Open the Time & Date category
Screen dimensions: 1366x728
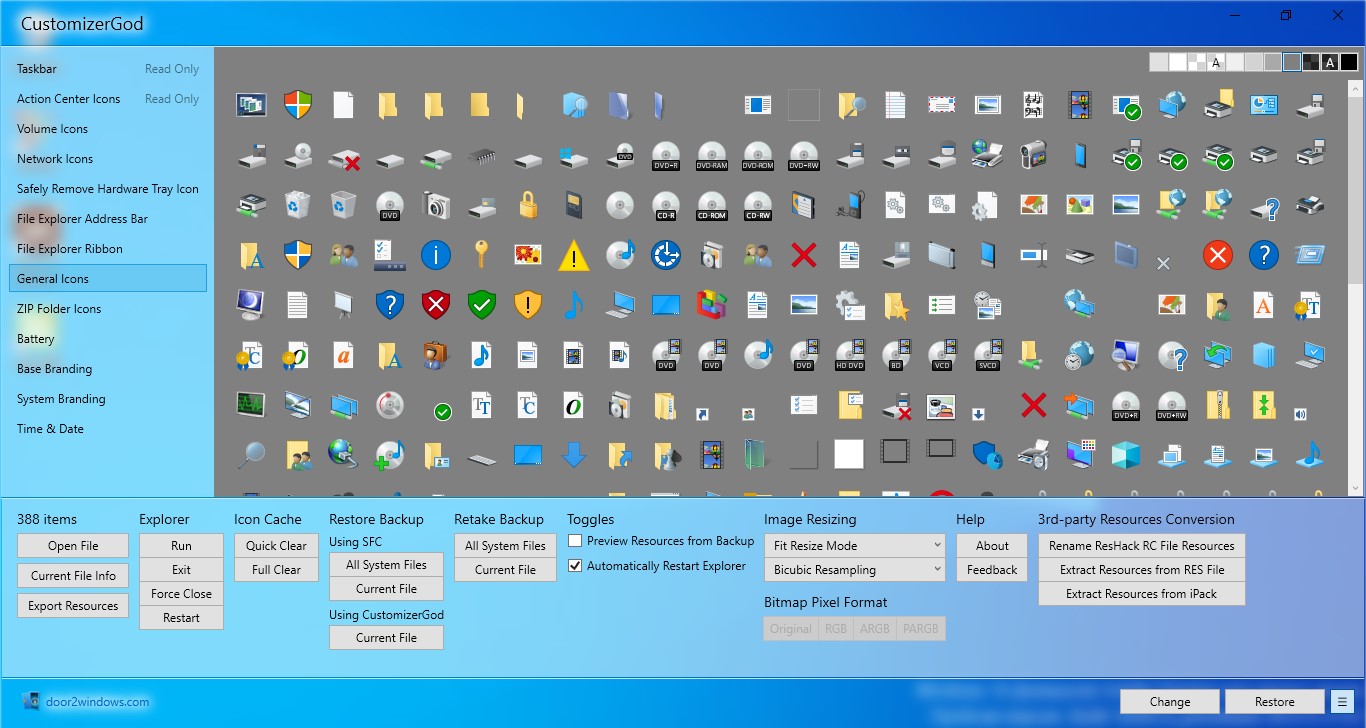coord(108,429)
